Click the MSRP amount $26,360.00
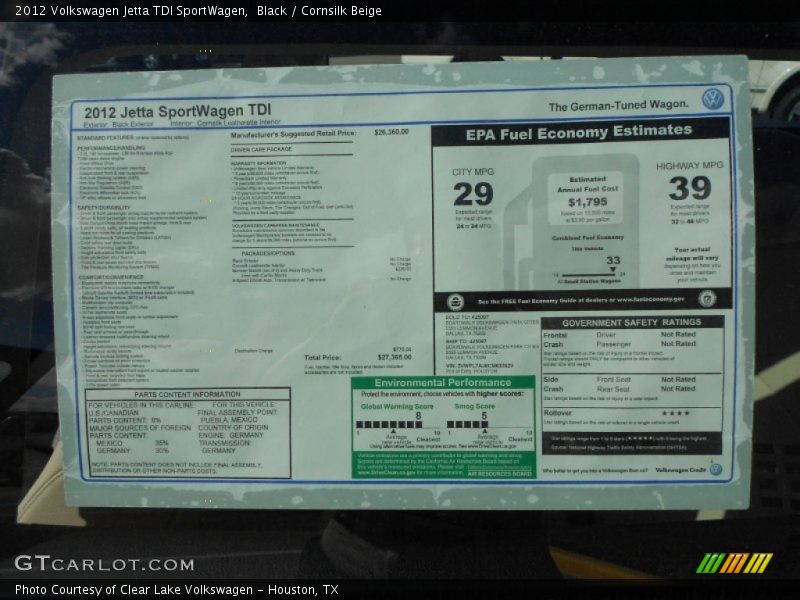The height and width of the screenshot is (600, 800). click(x=391, y=132)
